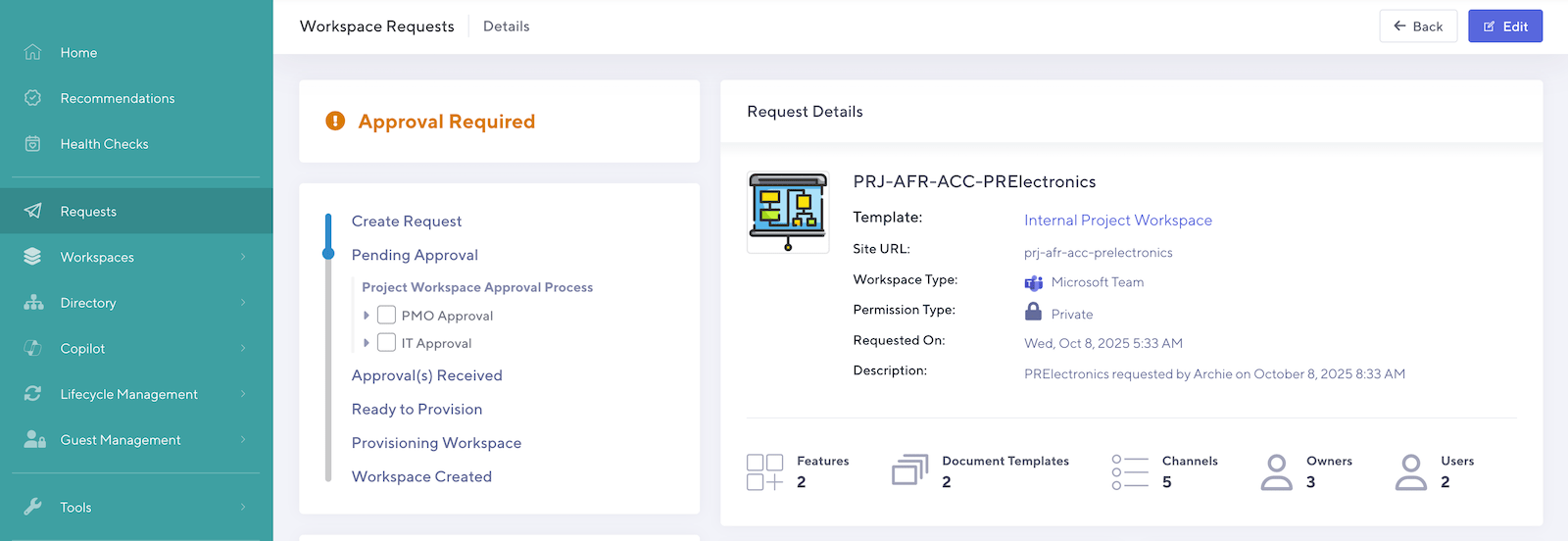Click the Pending Approval progress step marker

[328, 254]
